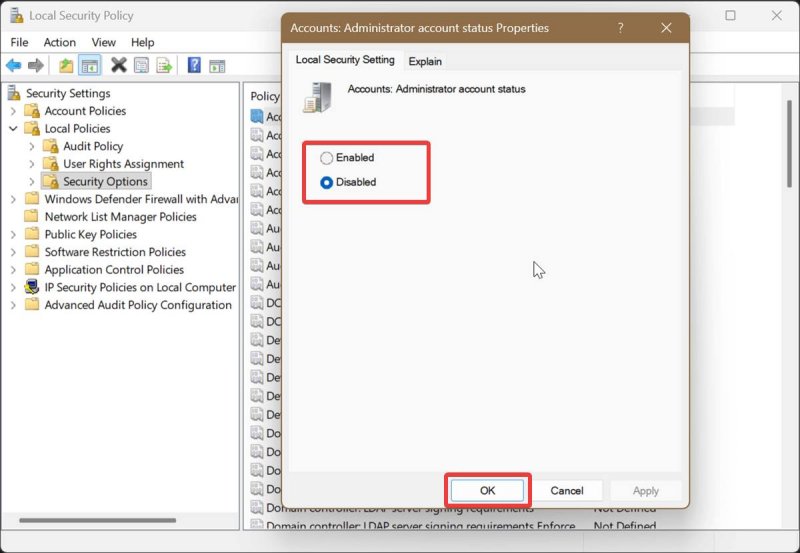Select Security Settings tree root label
This screenshot has width=800, height=553.
(x=68, y=93)
